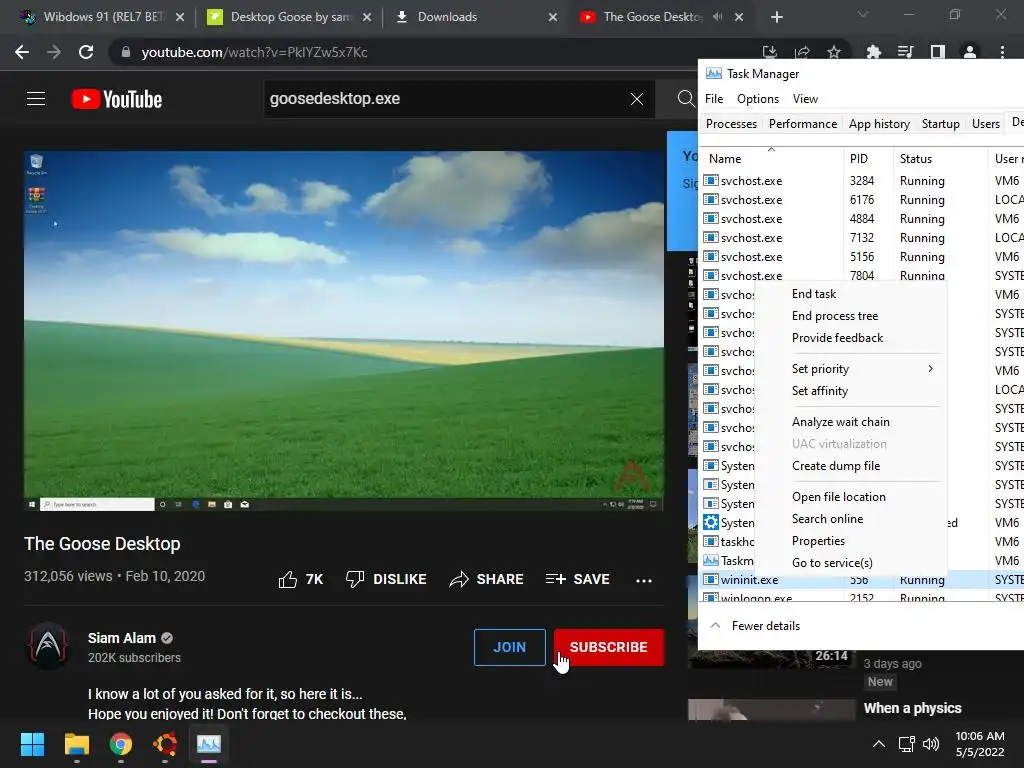This screenshot has width=1024, height=768.
Task: Open more actions under the video
Action: tap(644, 580)
